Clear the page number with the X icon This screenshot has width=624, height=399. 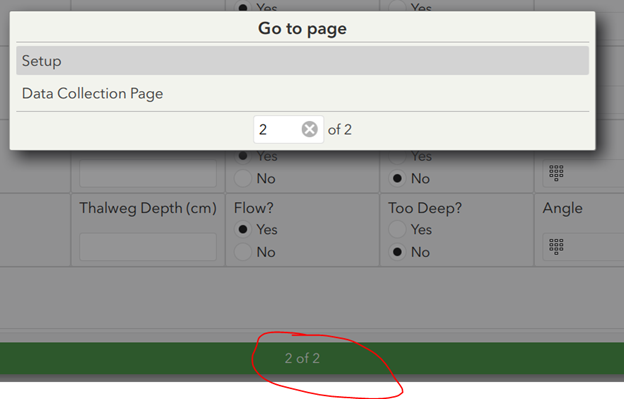309,129
